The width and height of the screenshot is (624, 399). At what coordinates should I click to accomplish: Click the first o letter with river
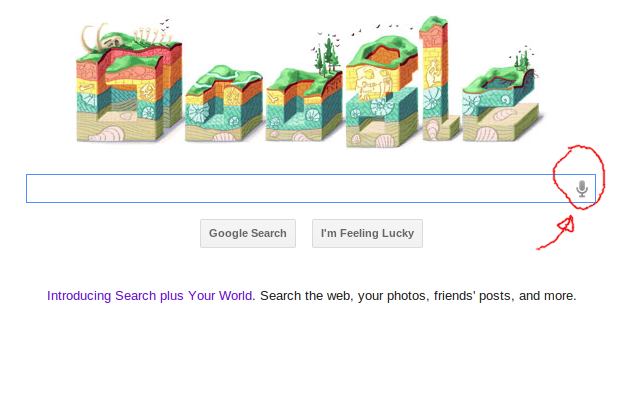[224, 104]
